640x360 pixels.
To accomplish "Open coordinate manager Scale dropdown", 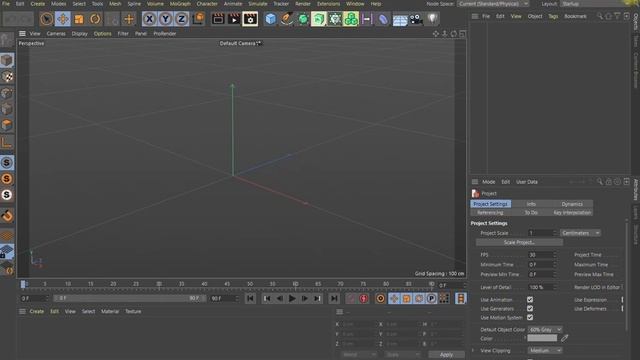I will coord(402,354).
